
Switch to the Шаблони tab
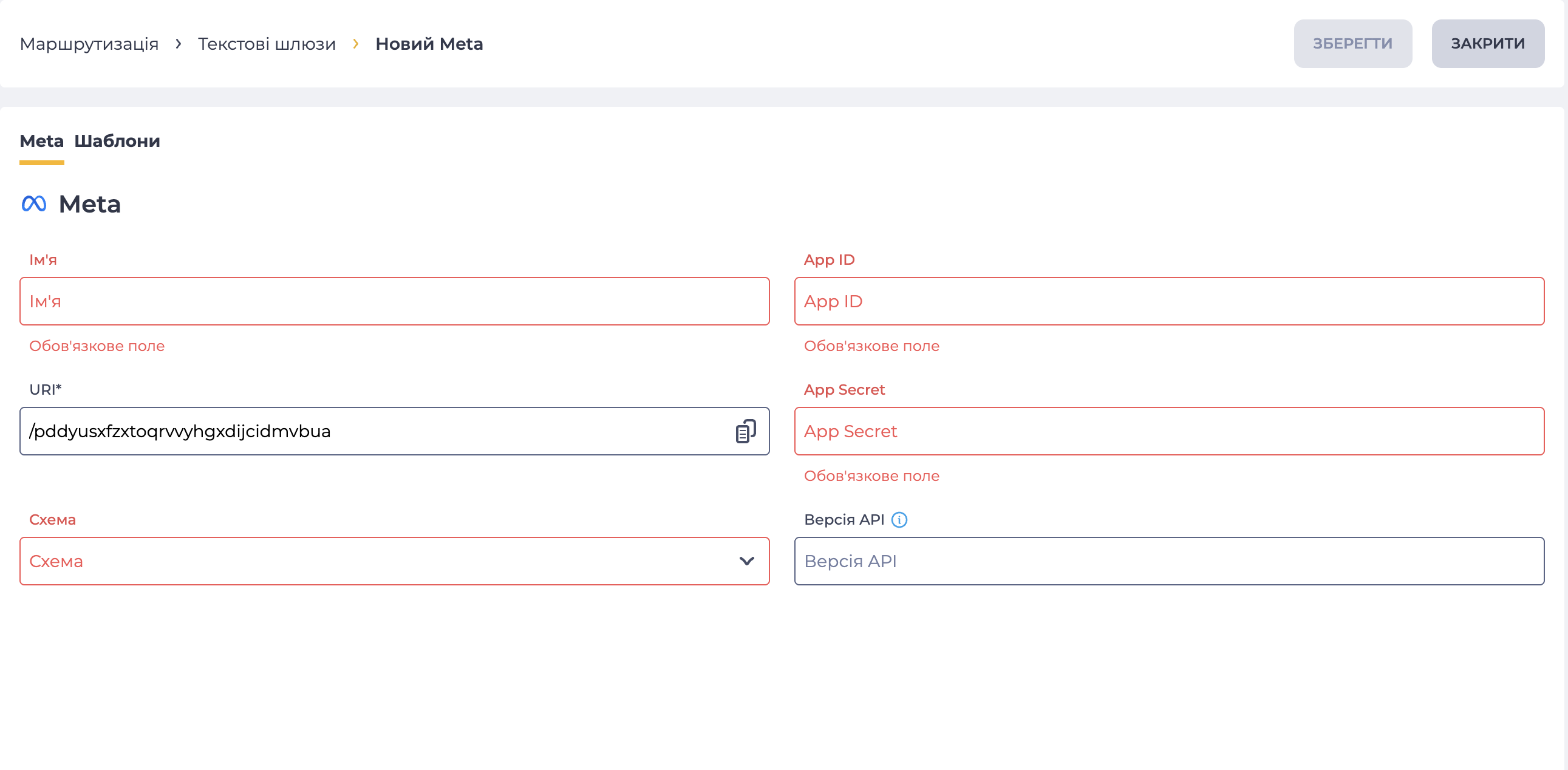(117, 141)
